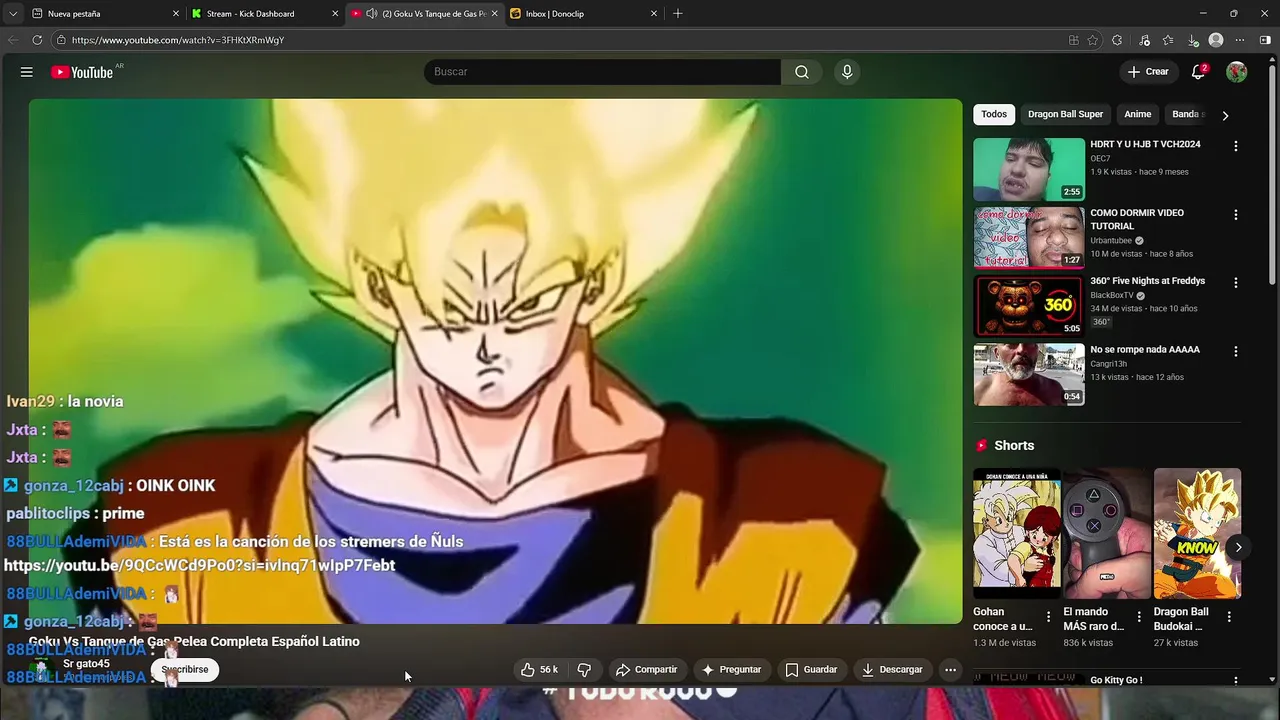1280x720 pixels.
Task: Click the youtu.be link in chat overlay
Action: click(x=199, y=566)
